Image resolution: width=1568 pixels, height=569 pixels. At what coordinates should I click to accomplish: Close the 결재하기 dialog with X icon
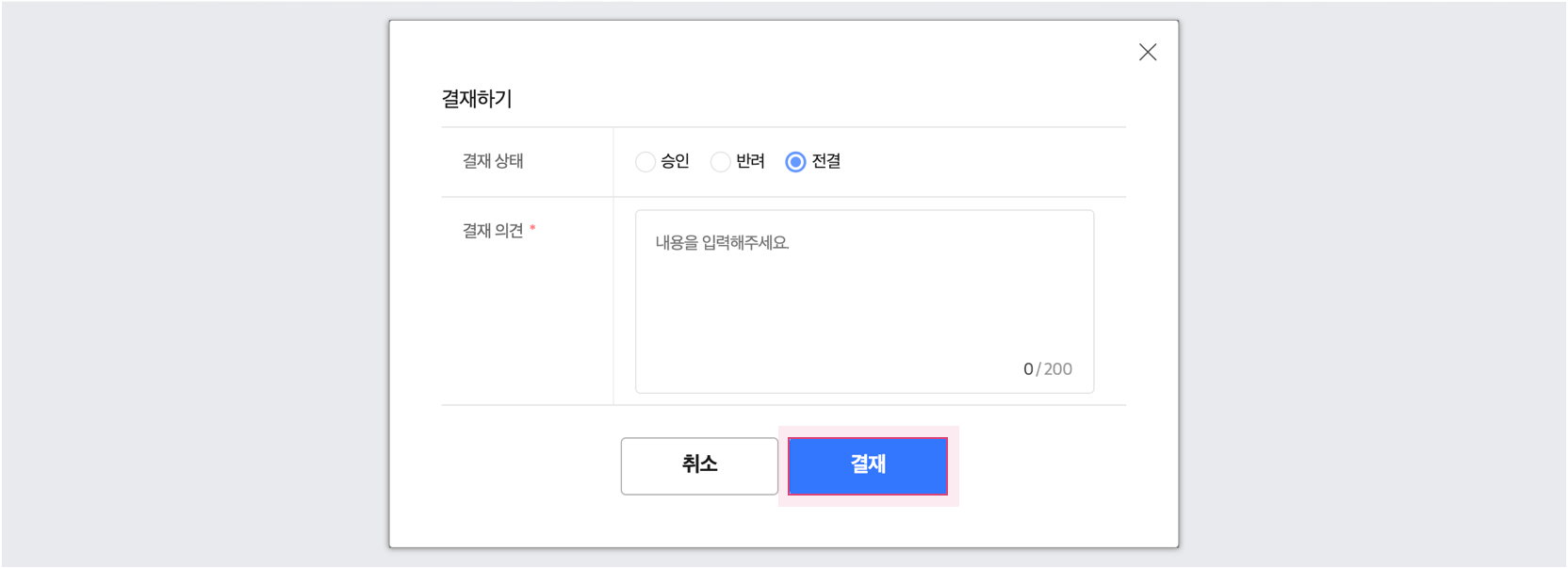[1147, 53]
